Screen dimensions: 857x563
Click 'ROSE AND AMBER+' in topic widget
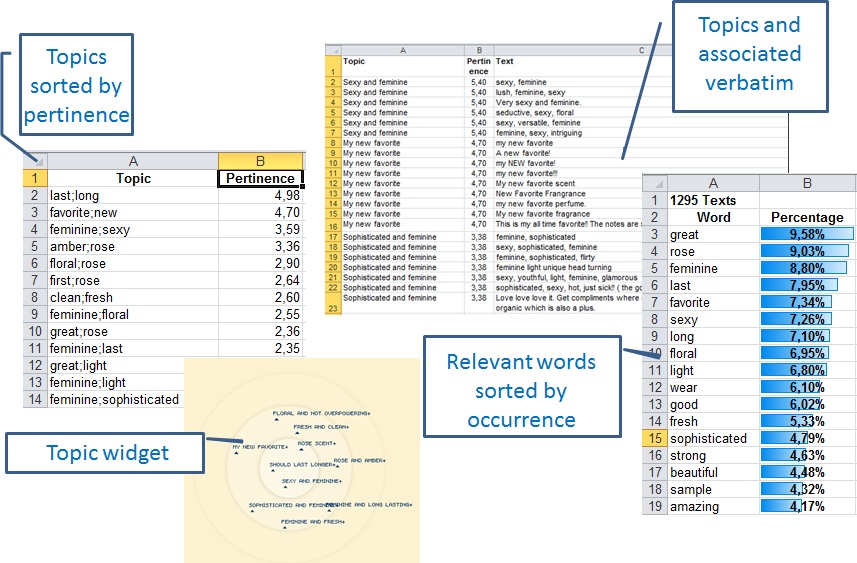tap(359, 461)
